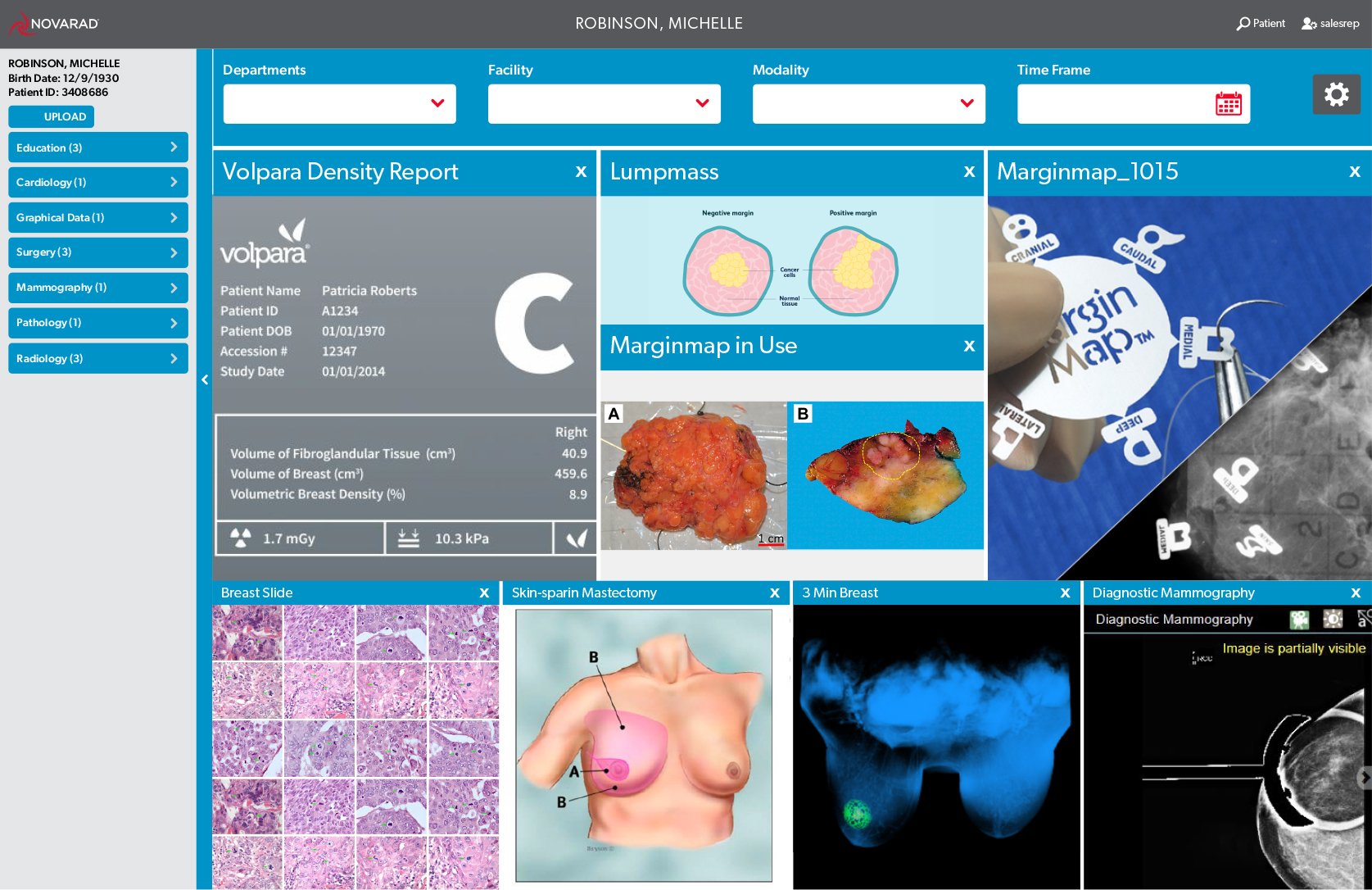Open the Departments dropdown

[x=339, y=104]
